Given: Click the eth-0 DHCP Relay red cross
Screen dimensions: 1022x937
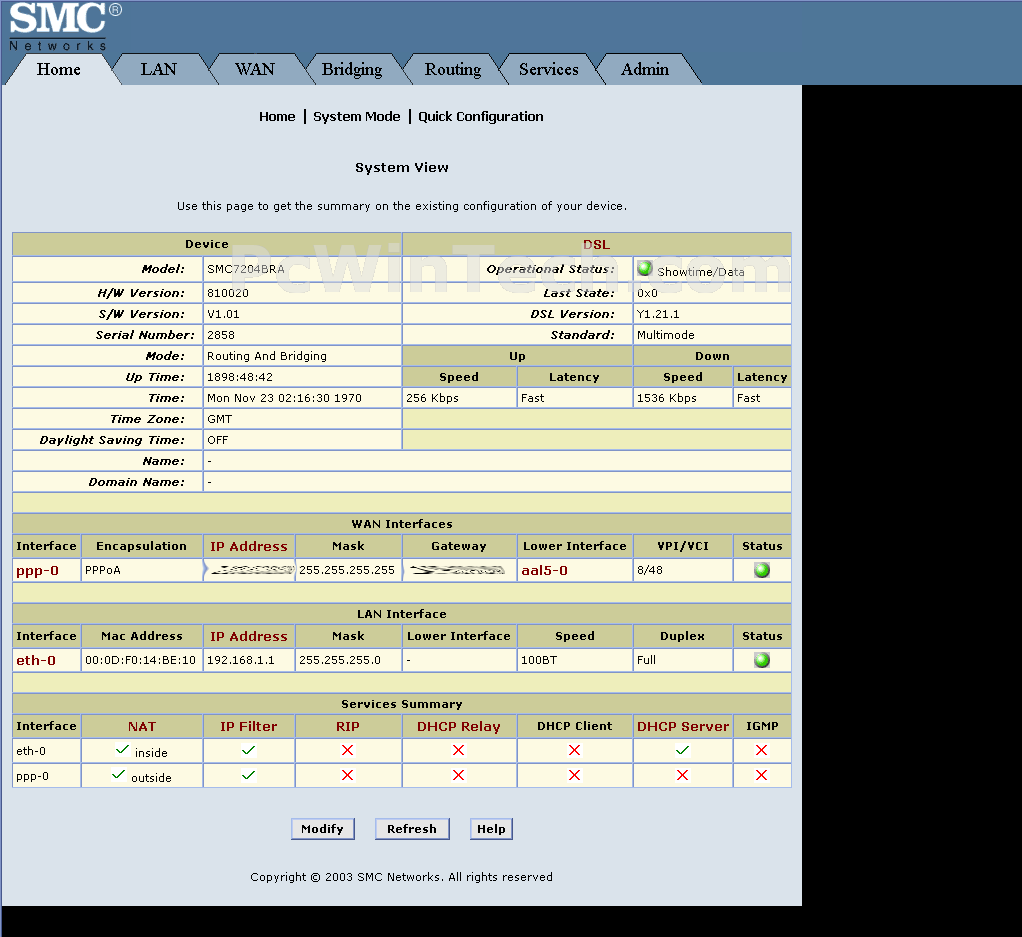Looking at the screenshot, I should tap(459, 750).
